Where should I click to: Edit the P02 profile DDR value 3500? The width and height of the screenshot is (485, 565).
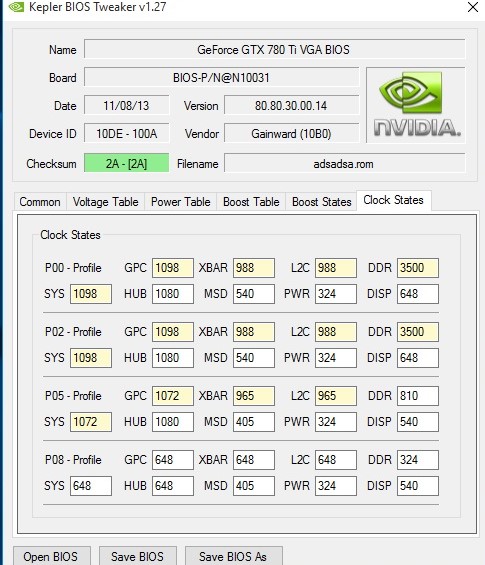tap(418, 332)
